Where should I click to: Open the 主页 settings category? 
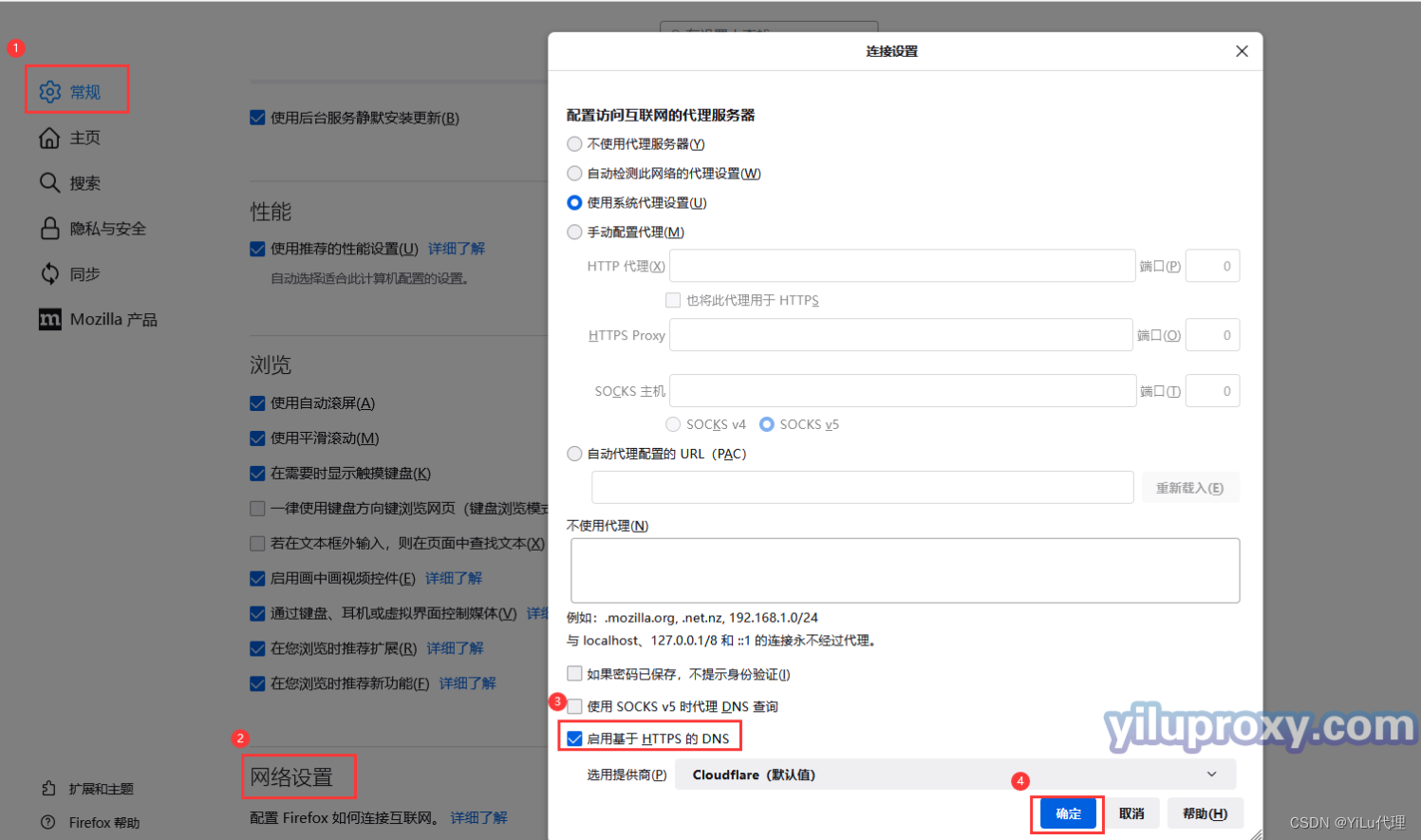tap(84, 138)
